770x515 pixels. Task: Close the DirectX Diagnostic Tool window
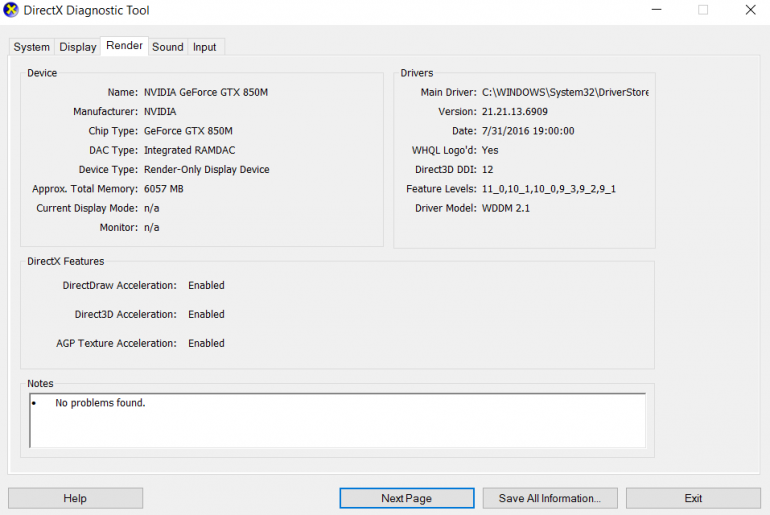(x=750, y=10)
